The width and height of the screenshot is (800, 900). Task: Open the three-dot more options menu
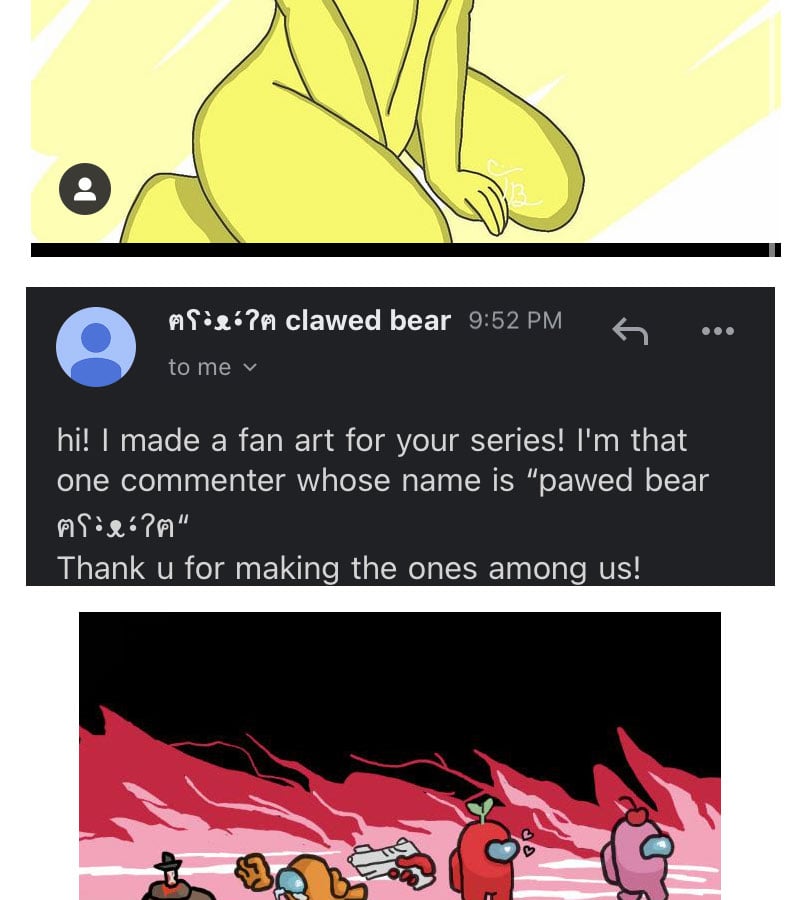pos(718,331)
